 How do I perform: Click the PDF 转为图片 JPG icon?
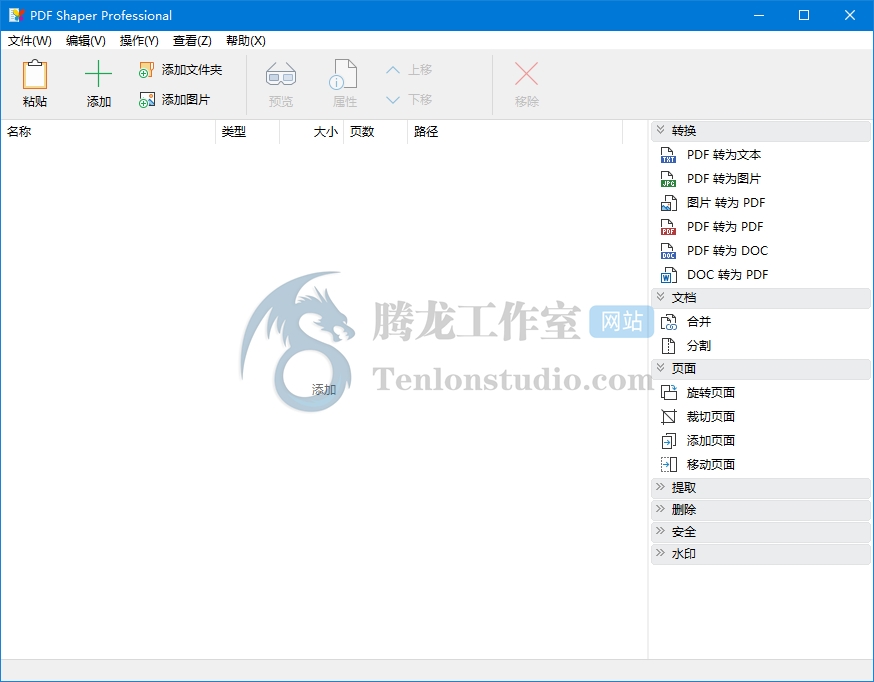click(x=668, y=179)
